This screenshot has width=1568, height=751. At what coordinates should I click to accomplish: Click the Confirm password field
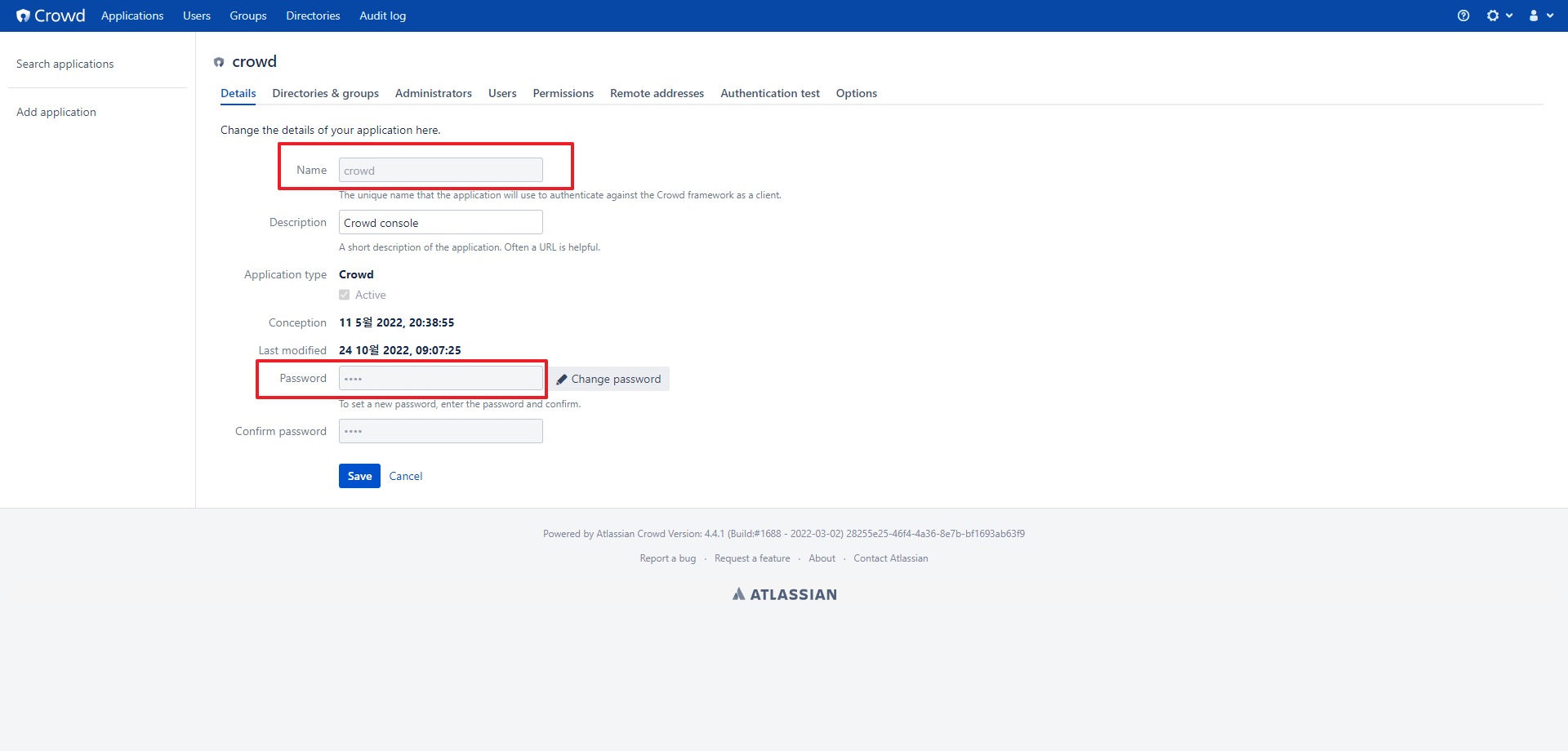point(441,431)
